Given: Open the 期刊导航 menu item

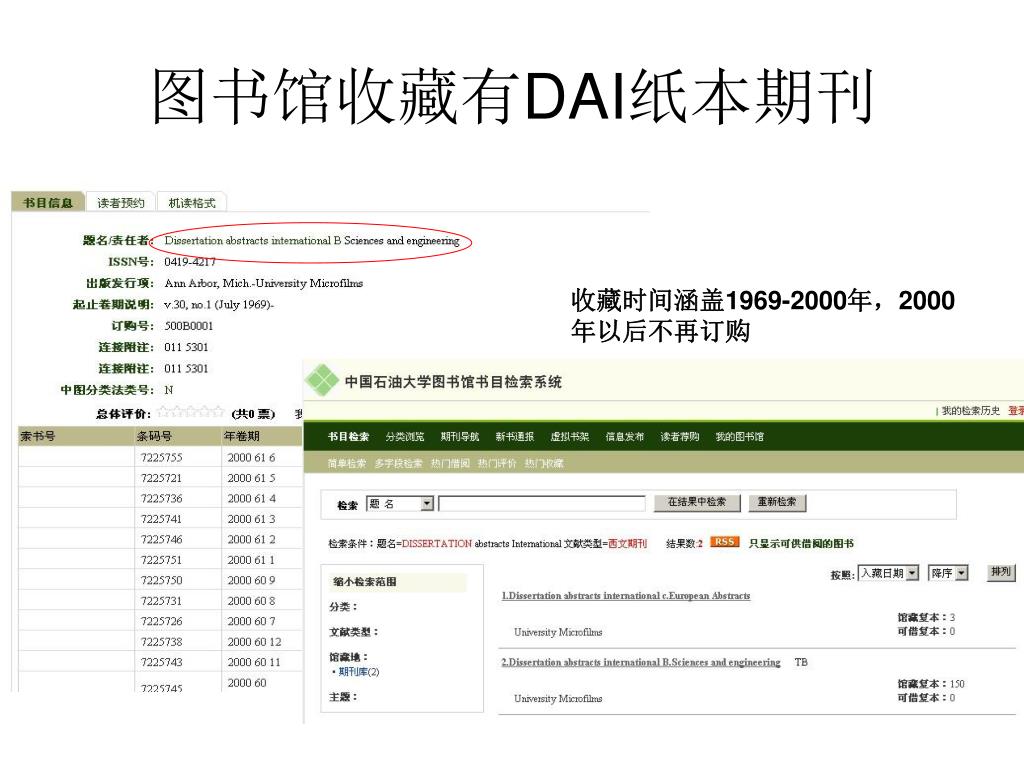Looking at the screenshot, I should pyautogui.click(x=460, y=436).
